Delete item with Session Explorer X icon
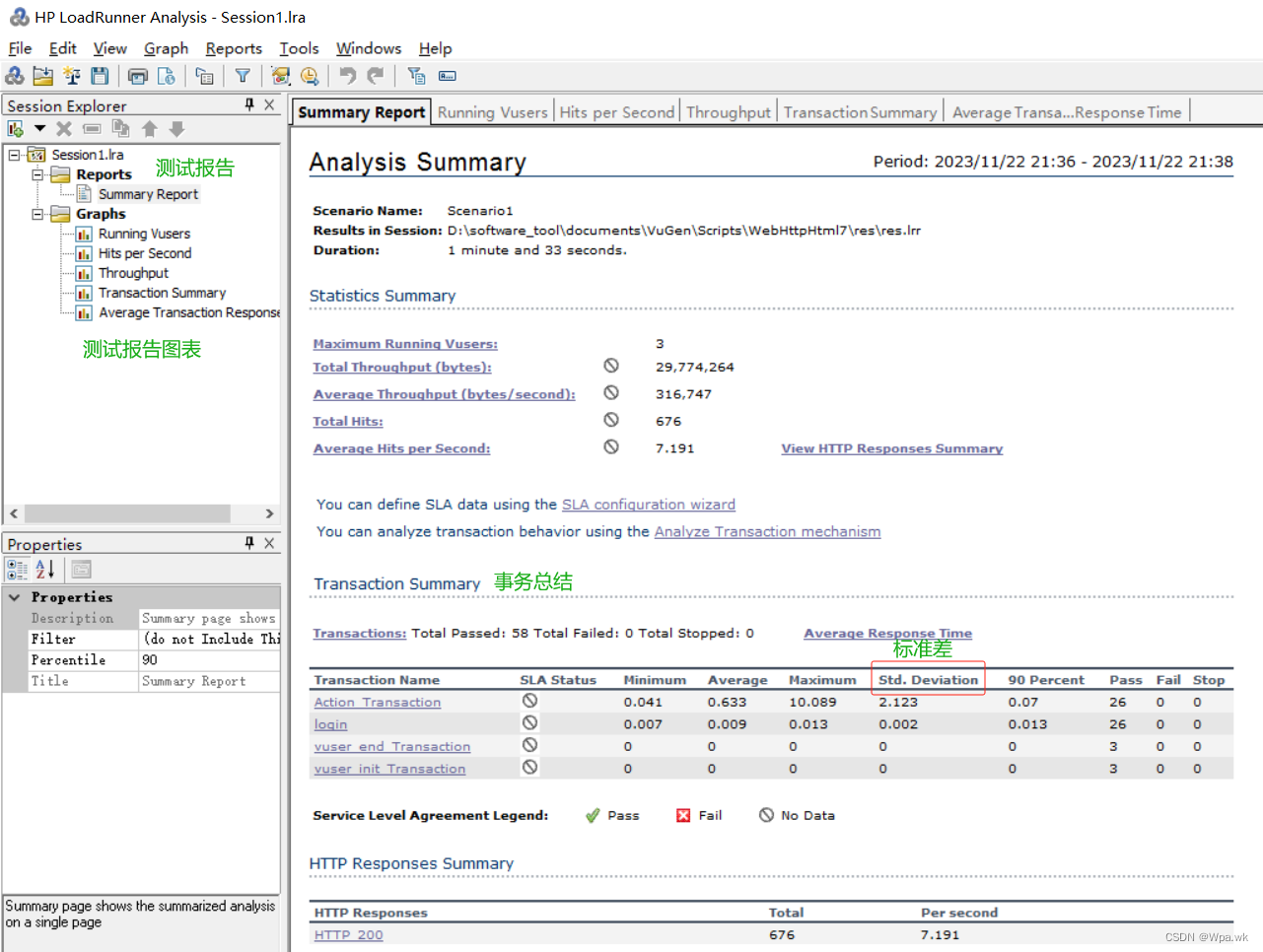Image resolution: width=1263 pixels, height=952 pixels. pos(64,129)
